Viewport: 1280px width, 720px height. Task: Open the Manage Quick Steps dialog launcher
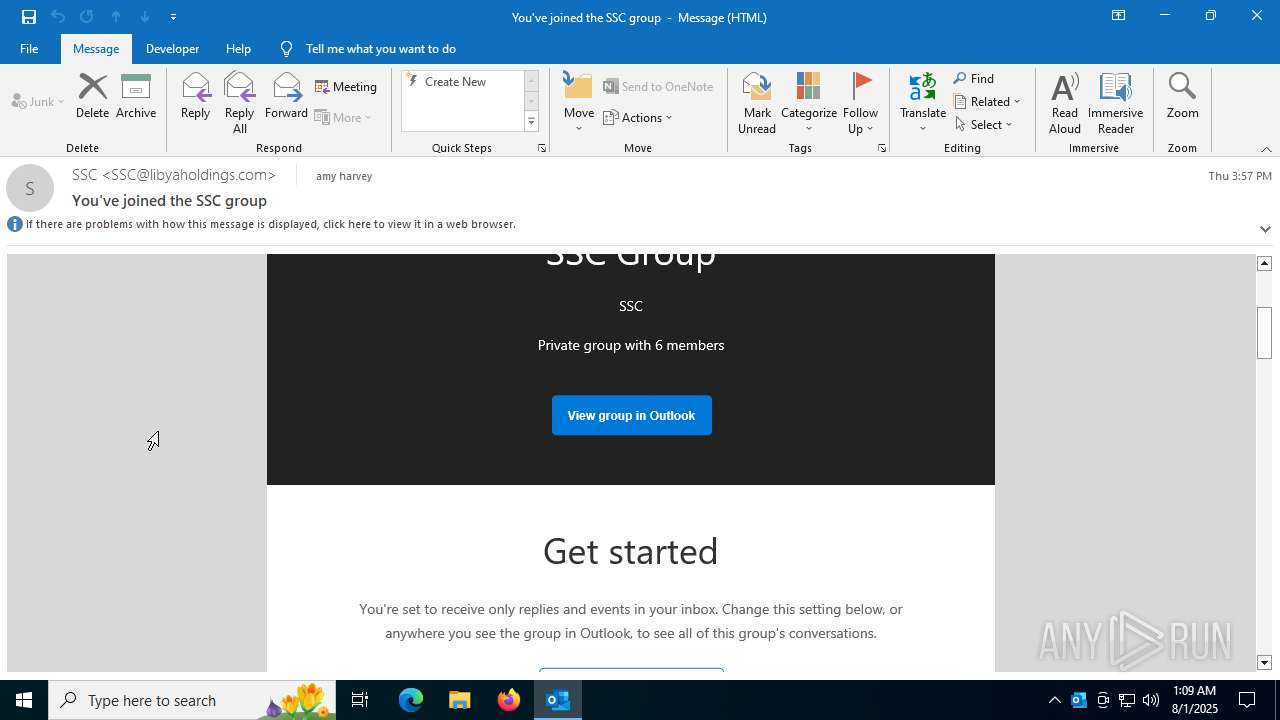(x=542, y=148)
